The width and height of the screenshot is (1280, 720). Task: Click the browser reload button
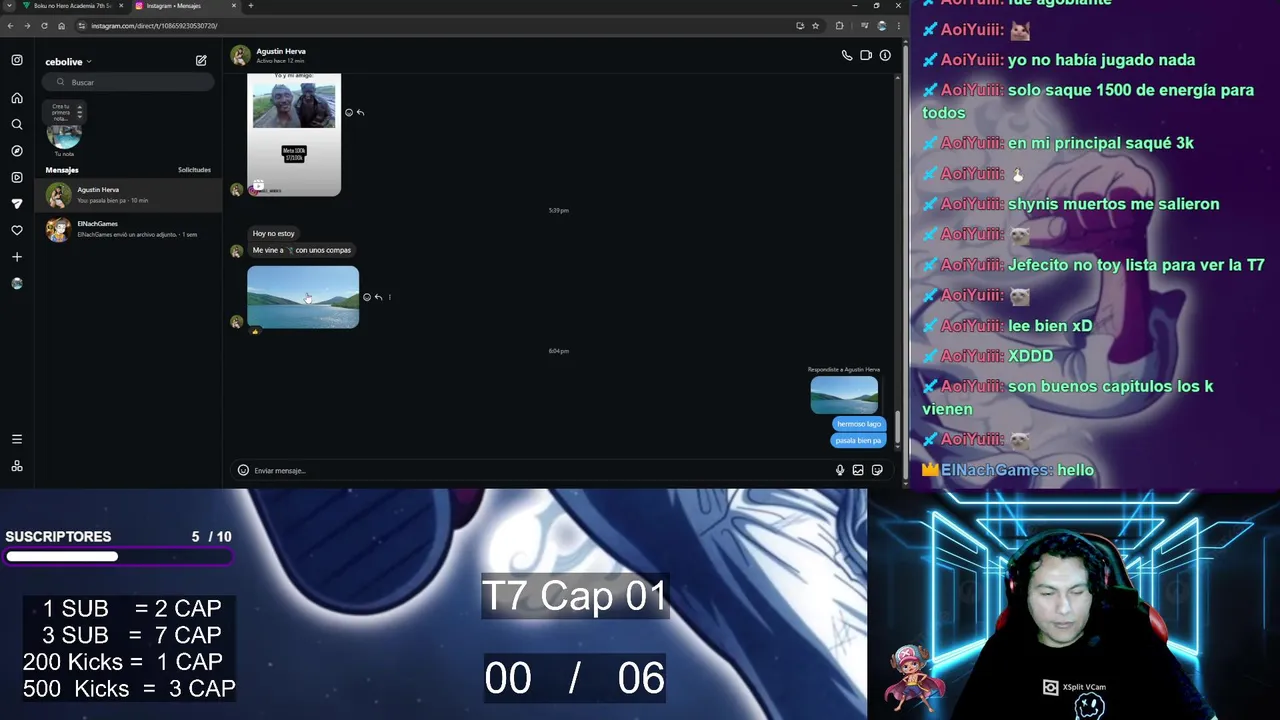point(44,25)
